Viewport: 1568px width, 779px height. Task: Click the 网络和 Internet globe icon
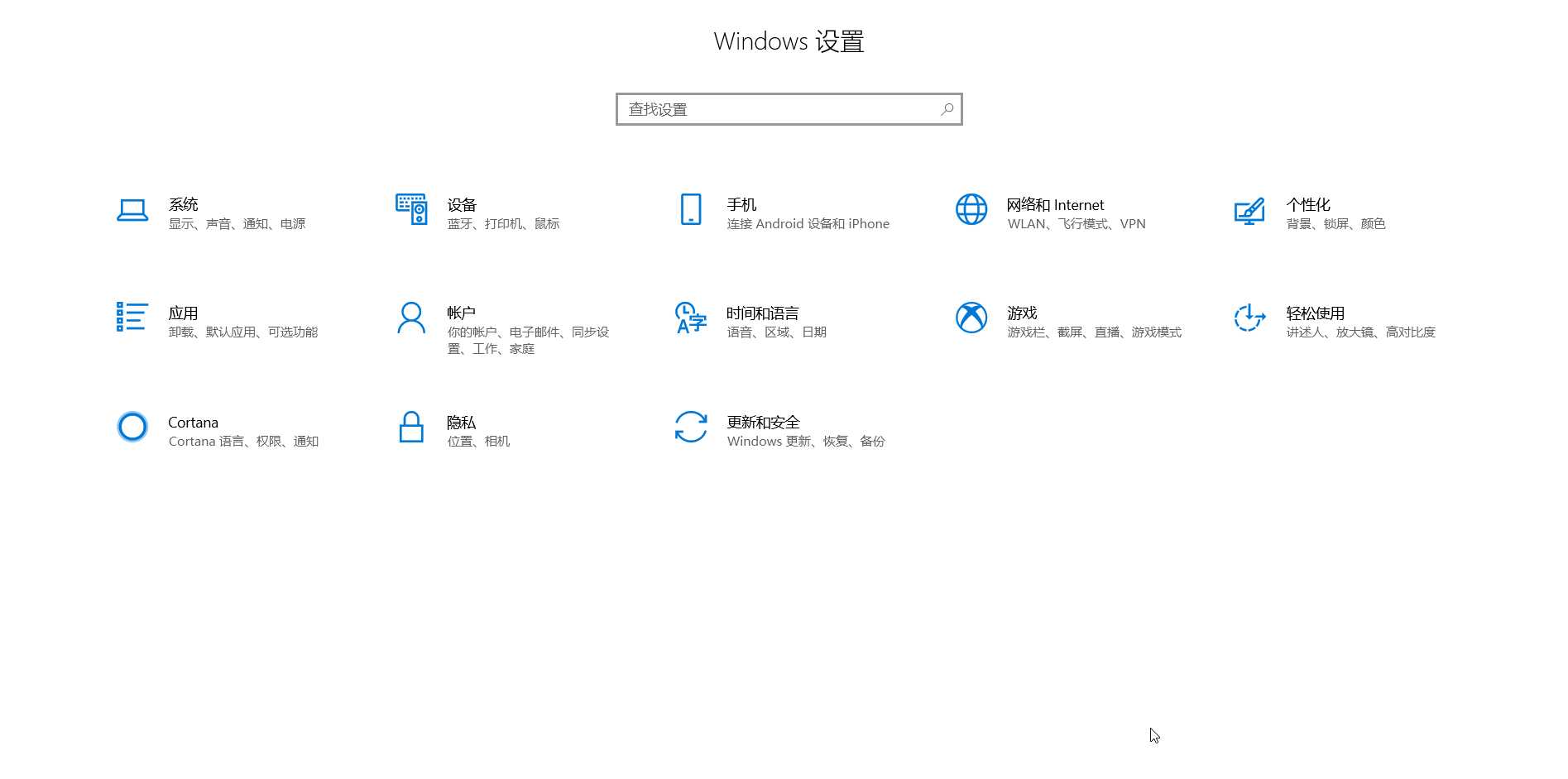coord(971,209)
